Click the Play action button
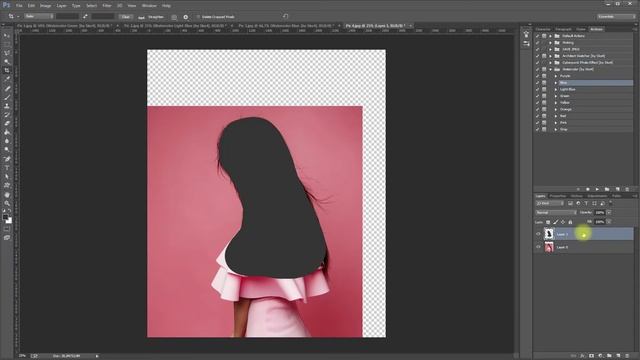This screenshot has width=640, height=360. pos(597,189)
